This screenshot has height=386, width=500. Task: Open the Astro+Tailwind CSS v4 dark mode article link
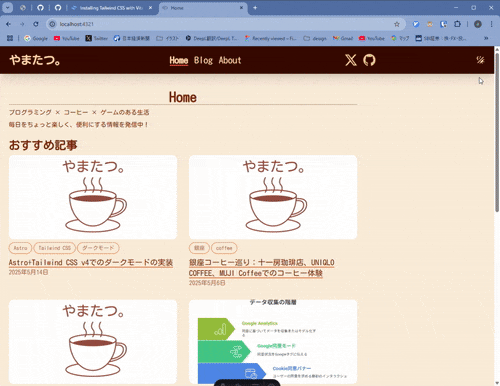(x=91, y=263)
